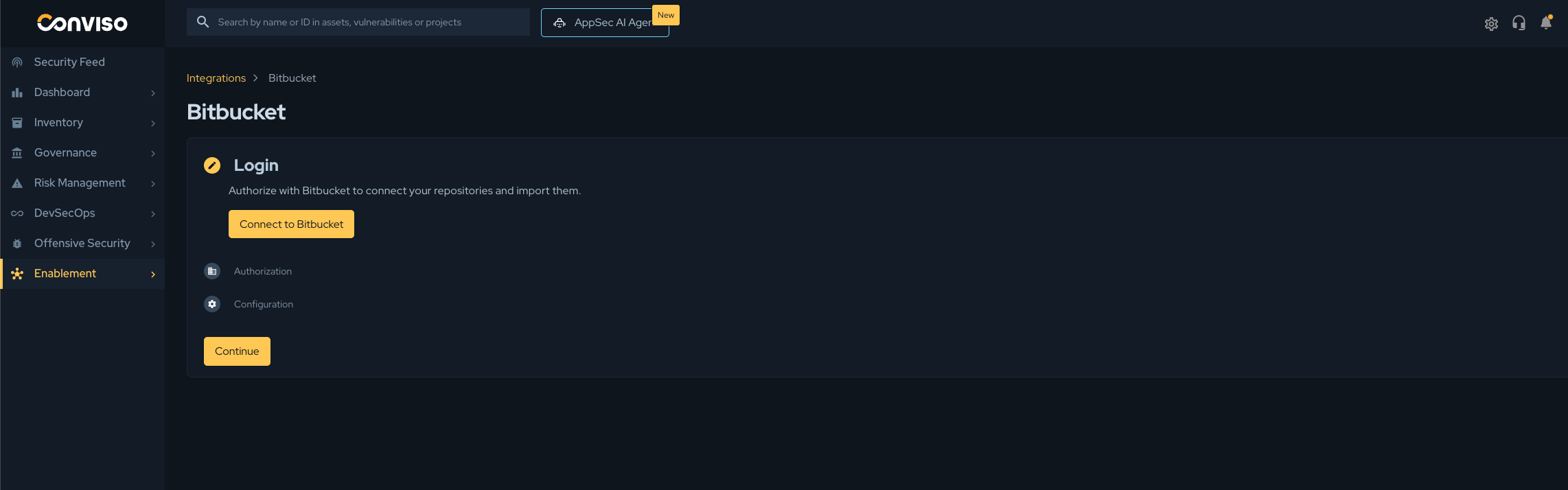Click the Security Feed sidebar icon
1568x490 pixels.
[x=17, y=62]
